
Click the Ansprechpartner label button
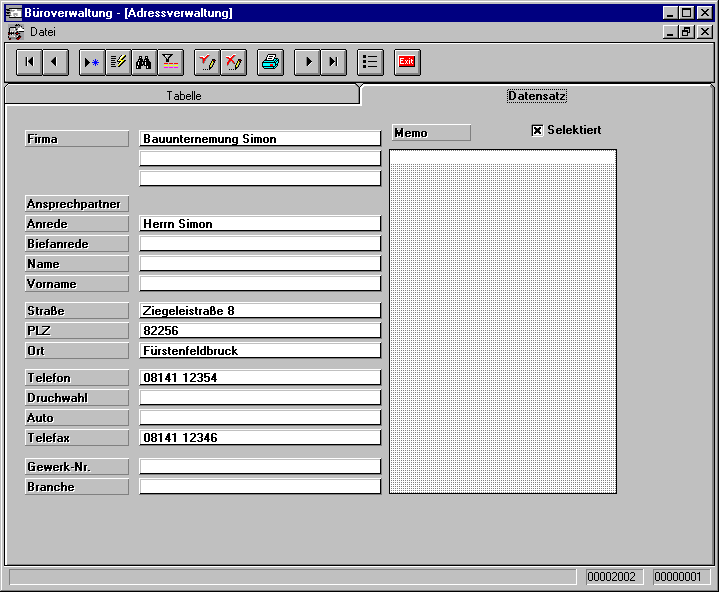click(77, 204)
